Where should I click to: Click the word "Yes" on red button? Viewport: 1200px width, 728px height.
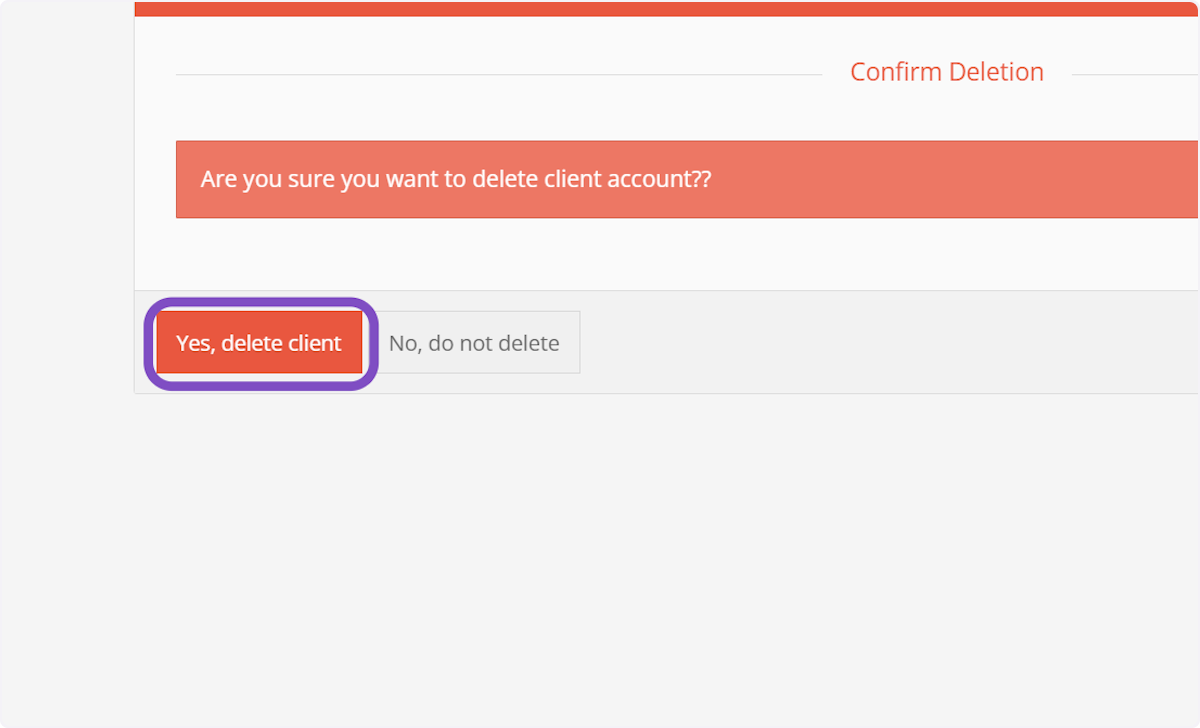click(x=193, y=343)
